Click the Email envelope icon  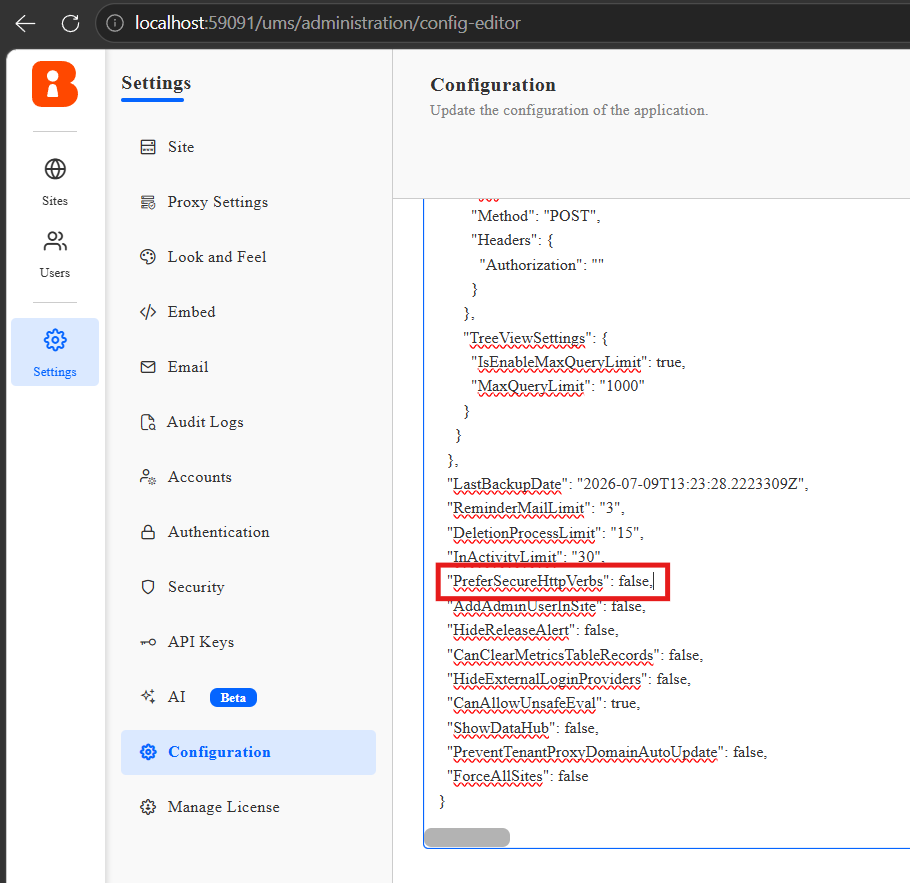[x=148, y=367]
